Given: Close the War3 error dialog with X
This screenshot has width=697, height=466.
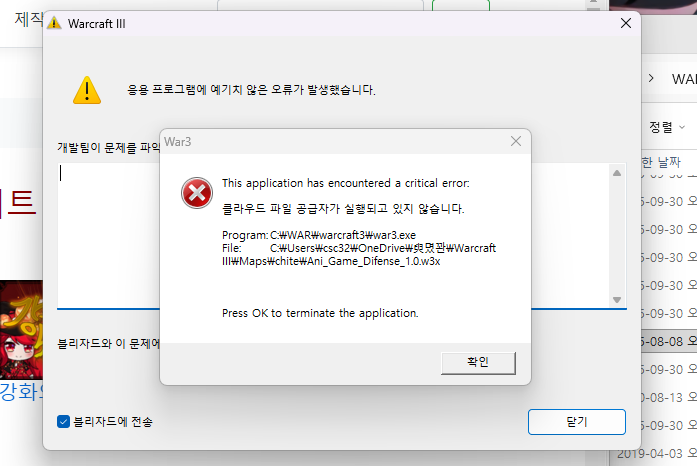Looking at the screenshot, I should click(515, 142).
